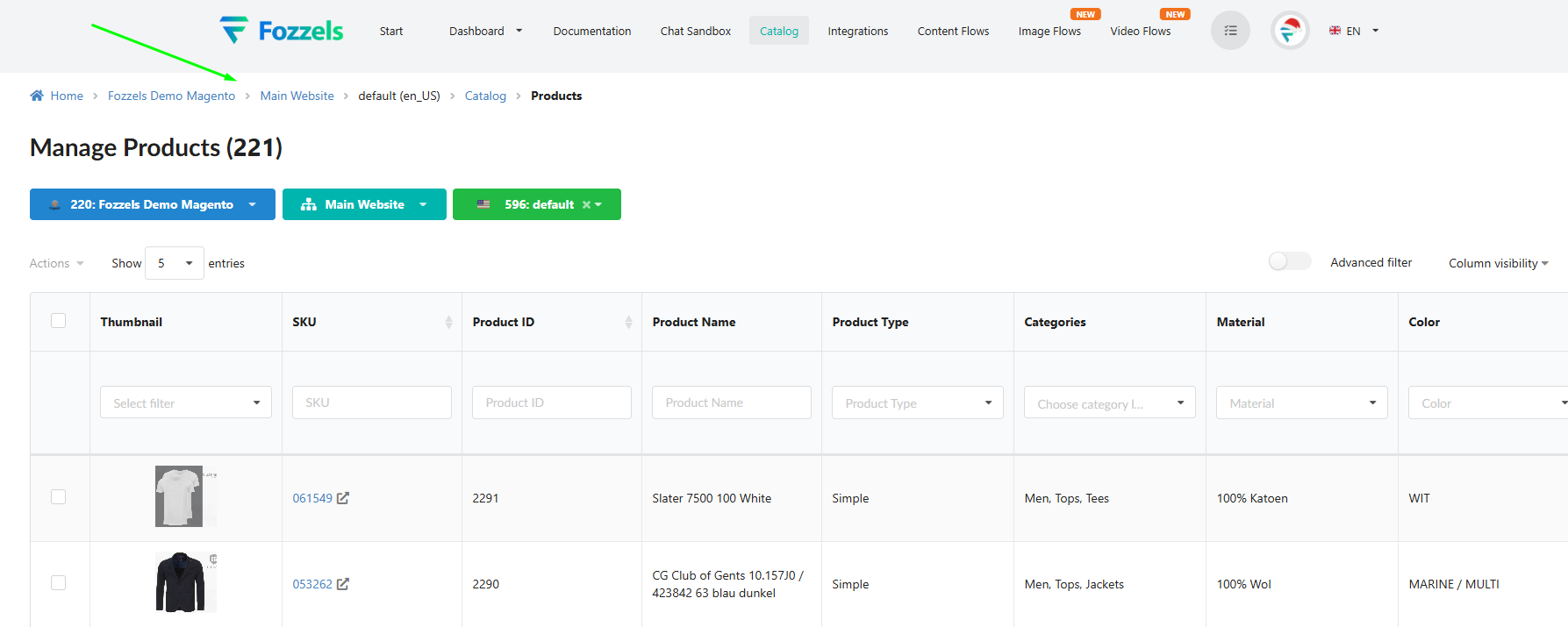1568x627 pixels.
Task: Click dark jacket product thumbnail
Action: (185, 582)
